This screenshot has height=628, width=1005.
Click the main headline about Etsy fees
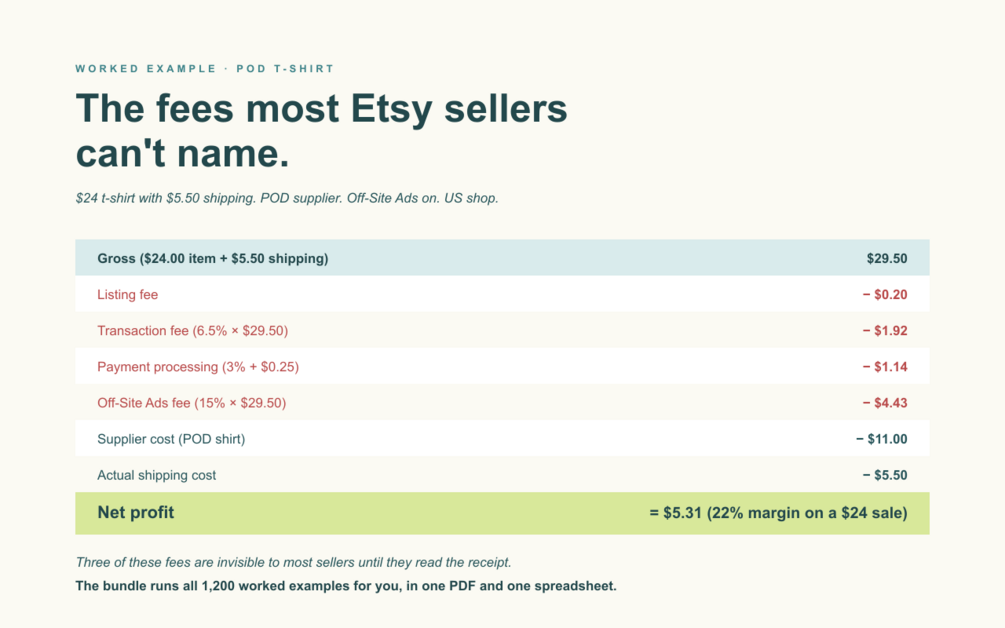321,130
